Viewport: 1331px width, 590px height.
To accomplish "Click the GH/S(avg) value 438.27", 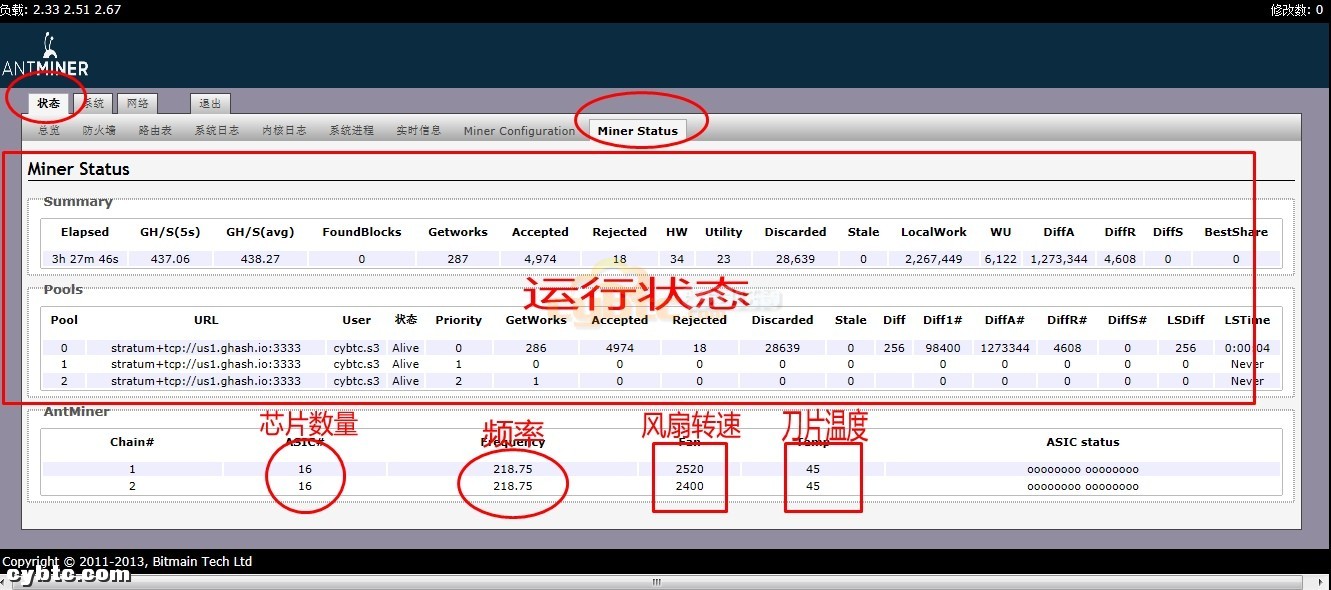I will 260,259.
